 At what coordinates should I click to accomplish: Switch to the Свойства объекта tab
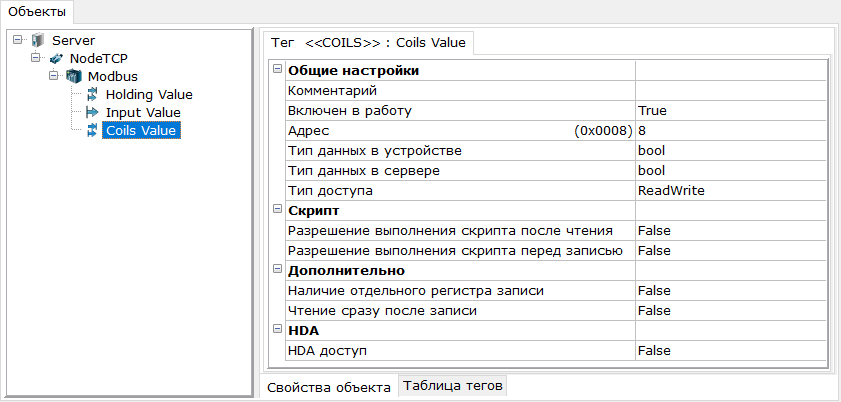(x=329, y=386)
